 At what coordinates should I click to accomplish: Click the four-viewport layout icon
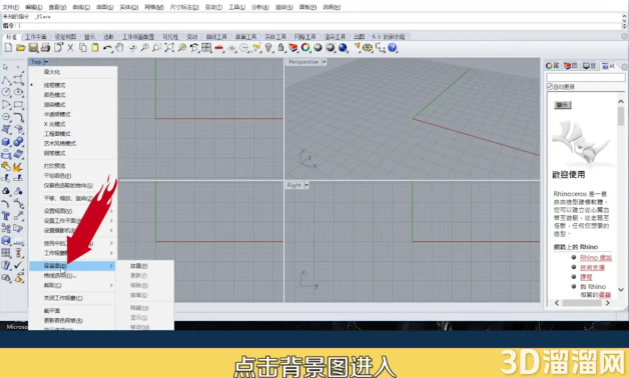tap(206, 48)
